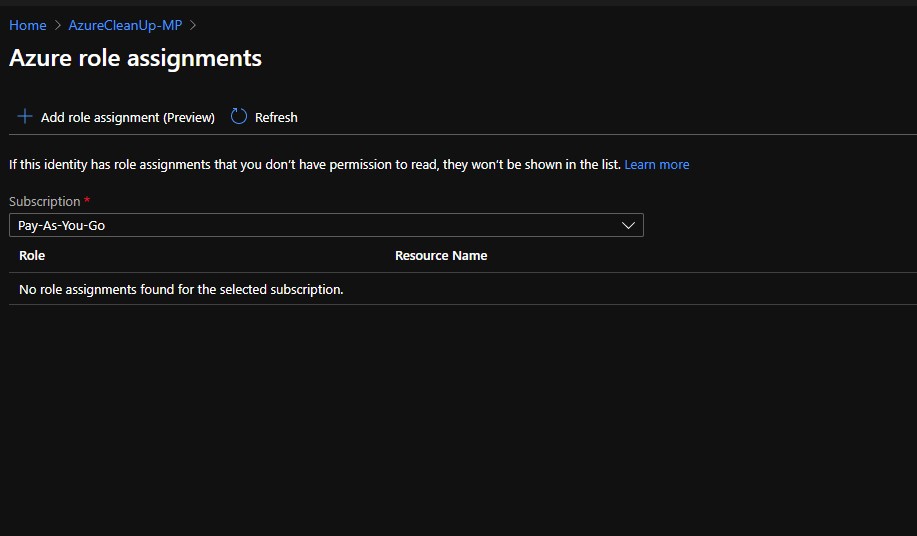
Task: Open AzureCleanUp-MP breadcrumb link
Action: coord(125,25)
